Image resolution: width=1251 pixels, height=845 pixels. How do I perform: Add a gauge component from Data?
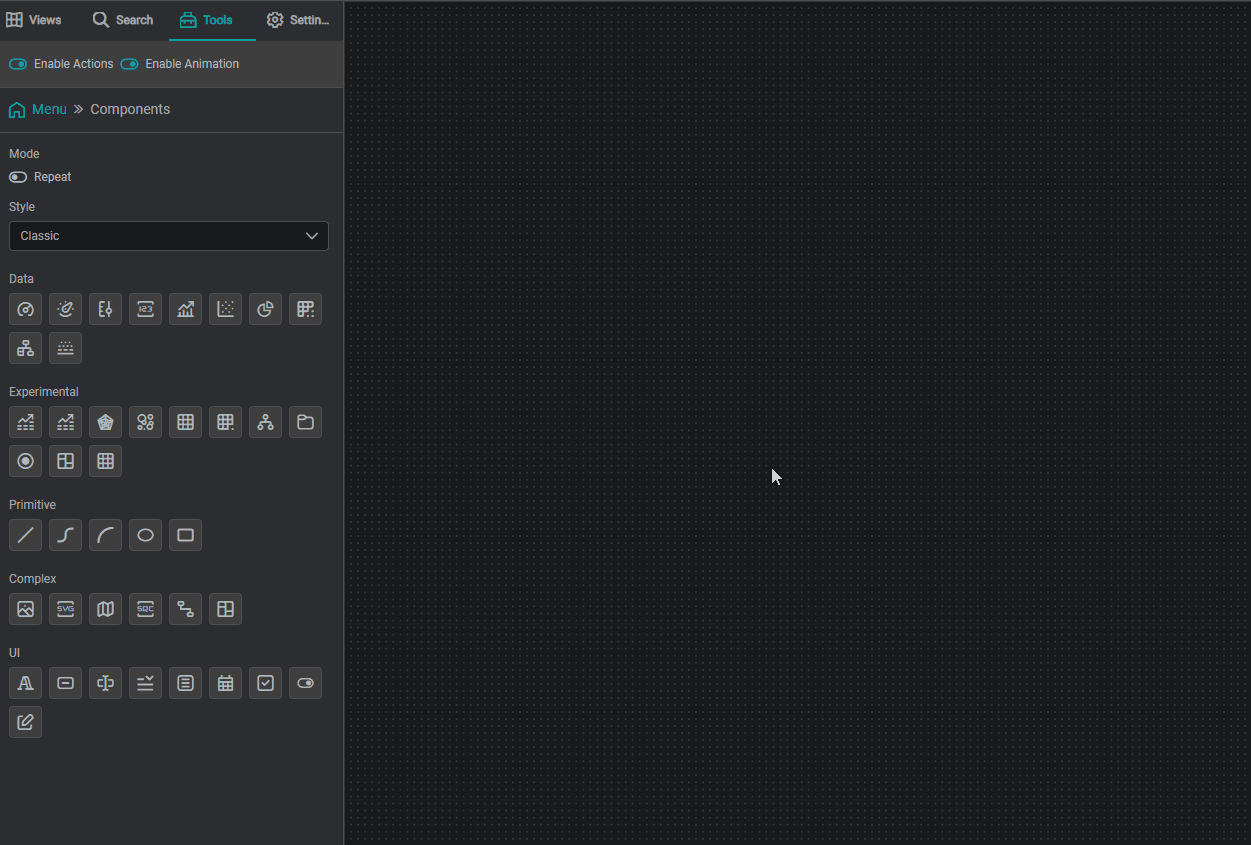pyautogui.click(x=26, y=309)
